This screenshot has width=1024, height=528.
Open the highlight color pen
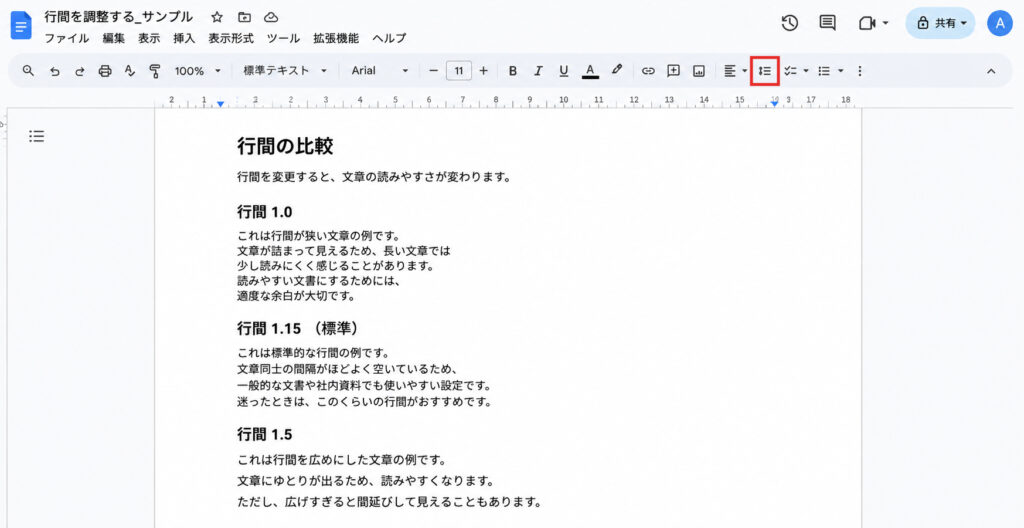[x=617, y=70]
